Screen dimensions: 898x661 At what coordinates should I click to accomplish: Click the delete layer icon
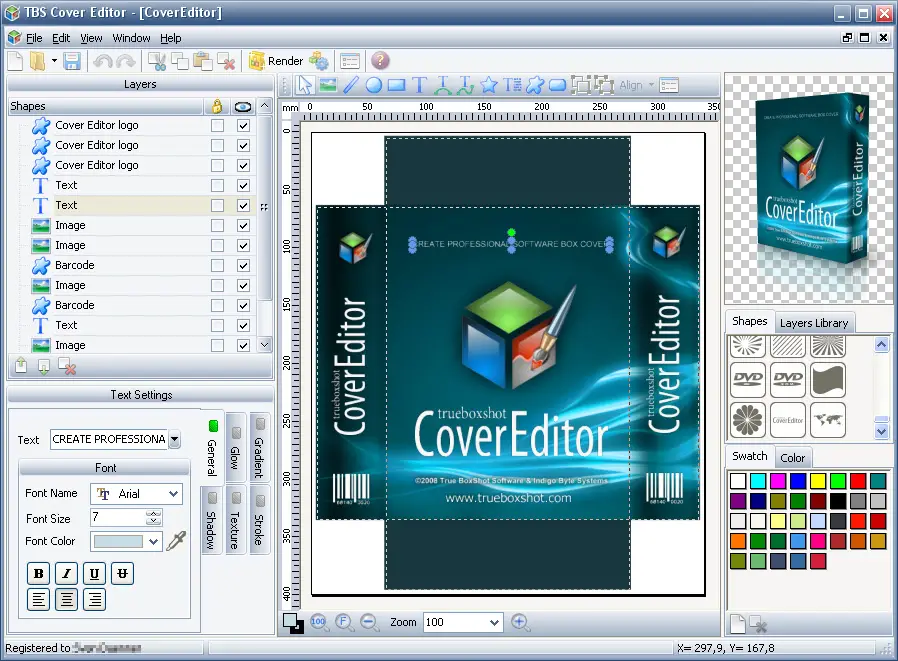pos(67,367)
